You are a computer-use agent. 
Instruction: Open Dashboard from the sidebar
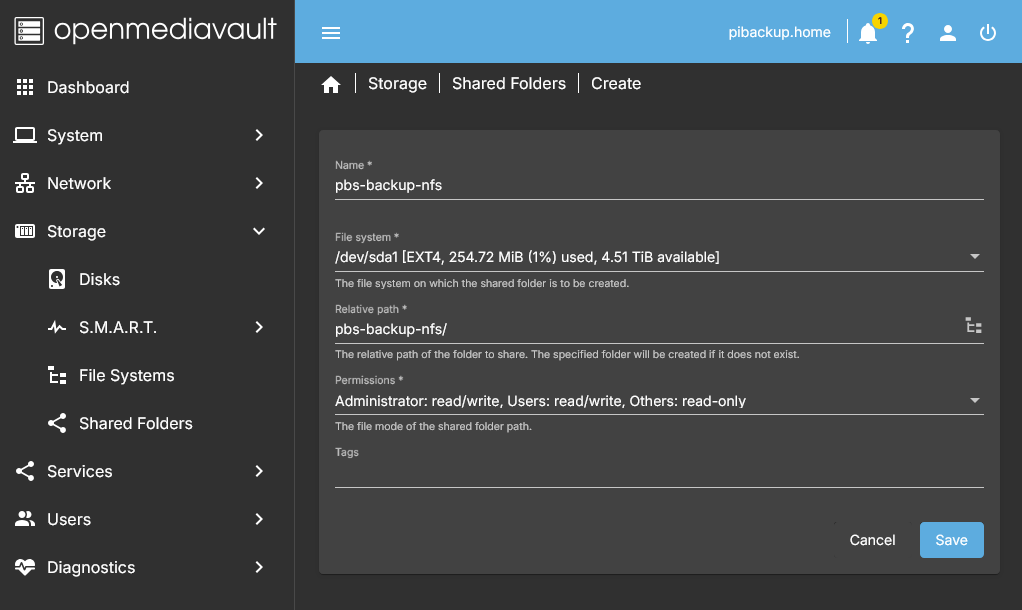tap(88, 87)
